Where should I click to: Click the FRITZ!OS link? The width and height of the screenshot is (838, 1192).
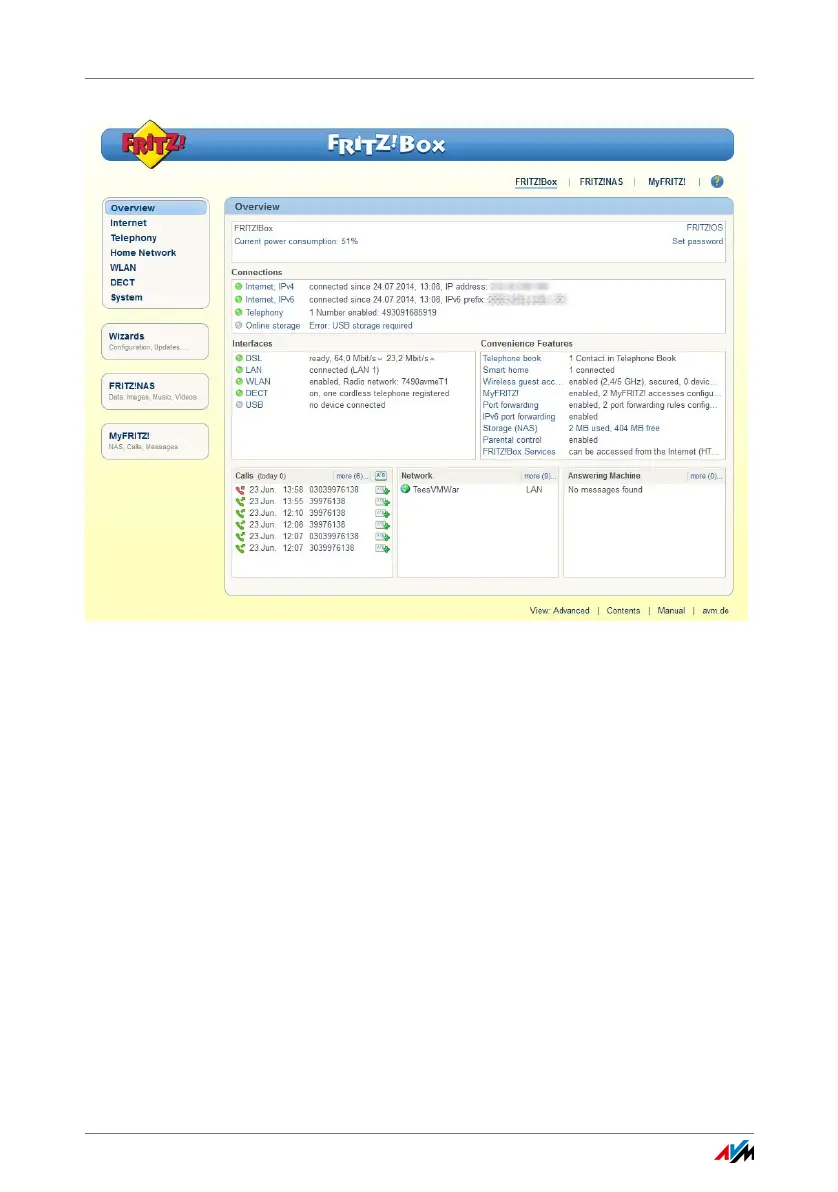(x=704, y=227)
